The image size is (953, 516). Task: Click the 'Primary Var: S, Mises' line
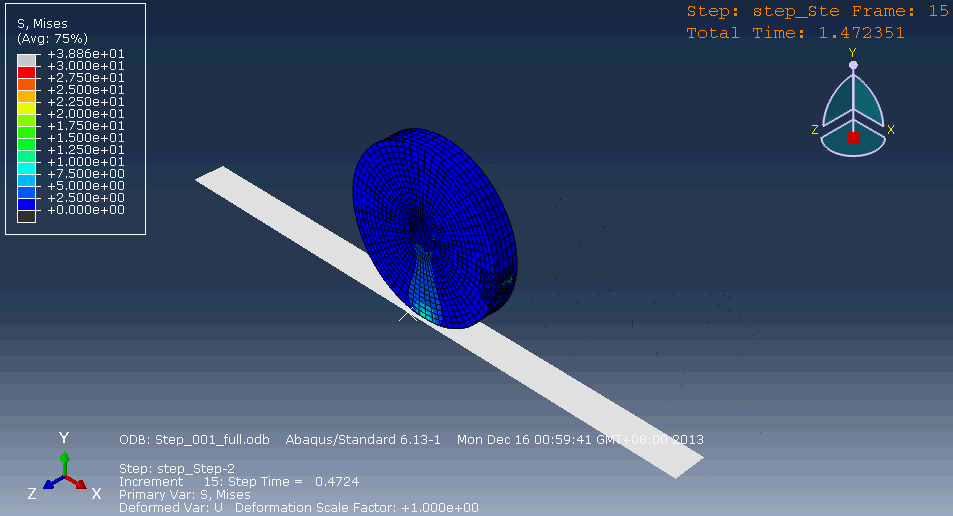click(185, 495)
